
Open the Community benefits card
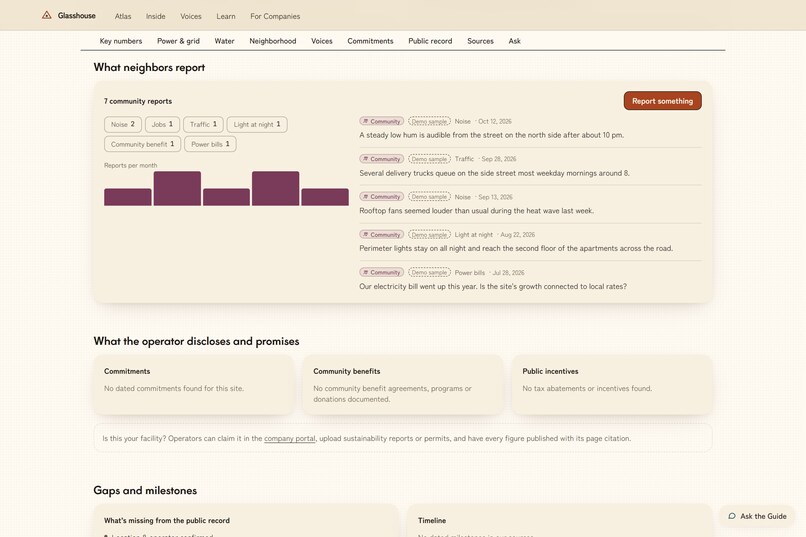pos(403,384)
